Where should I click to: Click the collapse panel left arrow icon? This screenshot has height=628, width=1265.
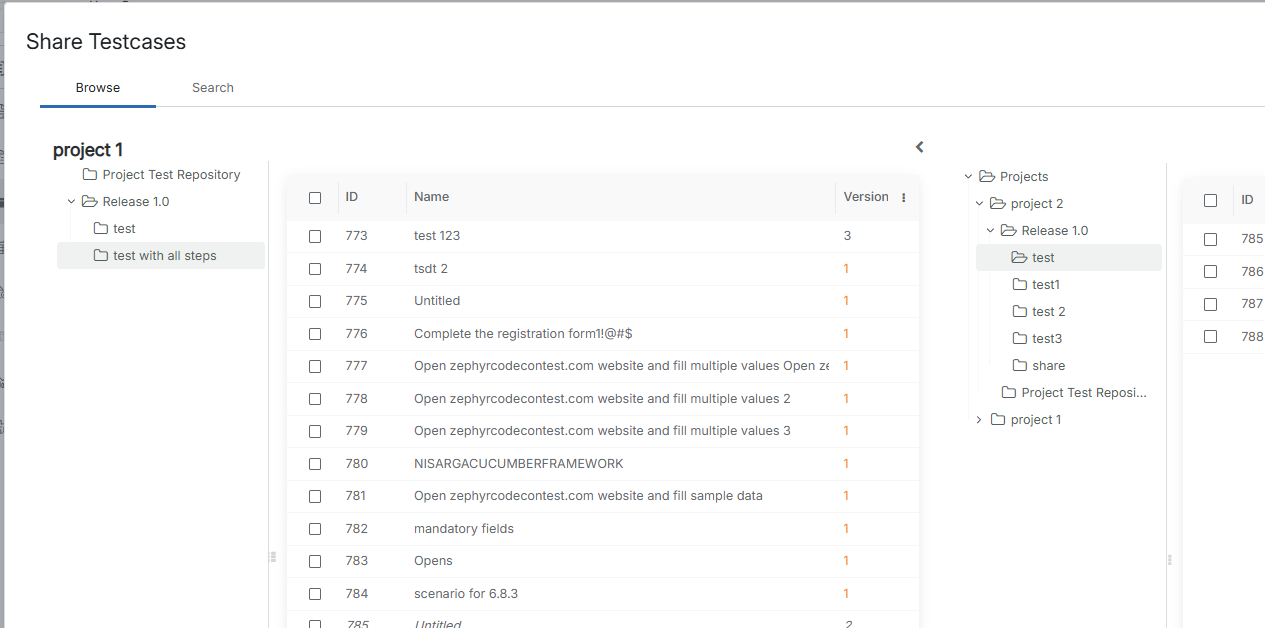point(919,147)
